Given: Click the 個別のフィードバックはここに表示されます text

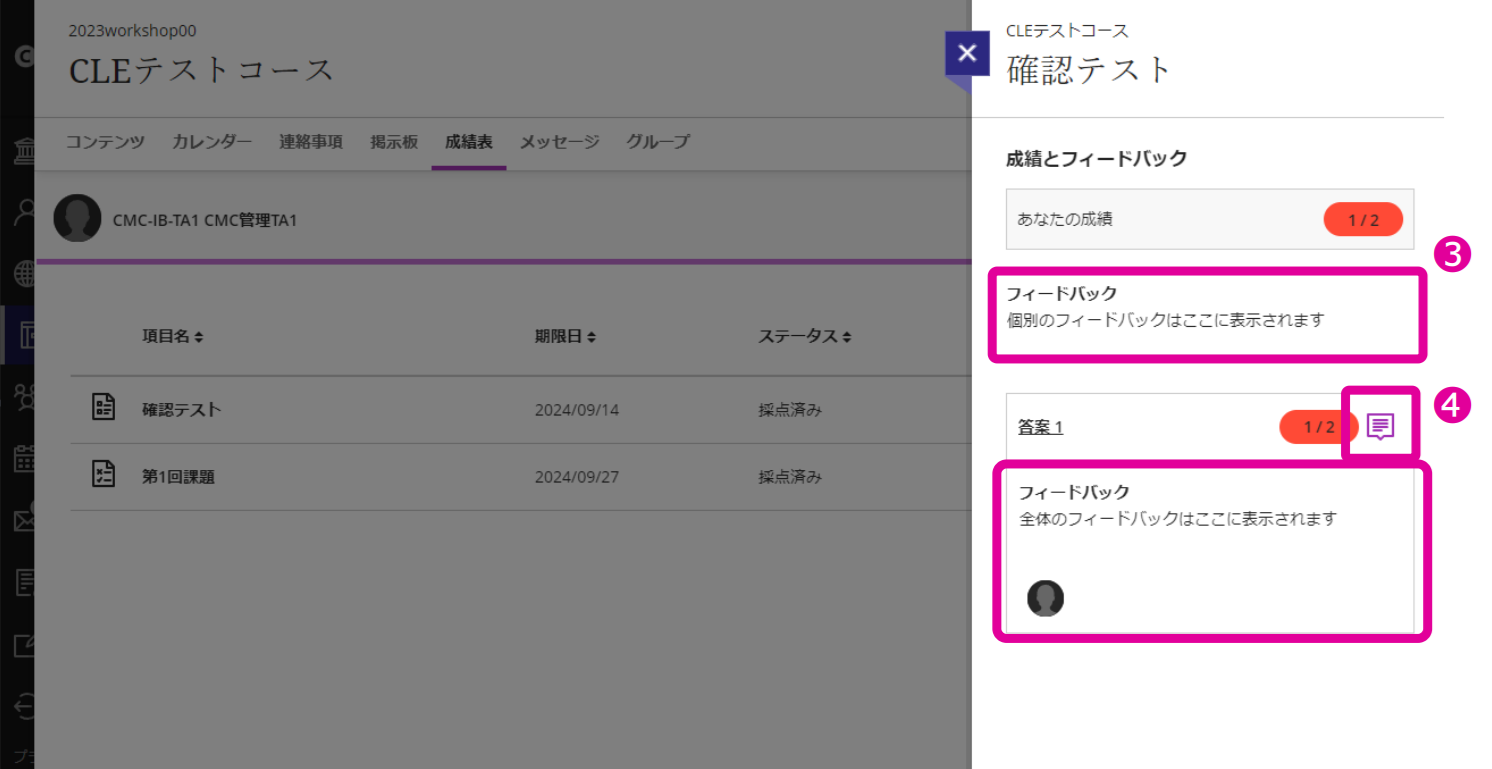Looking at the screenshot, I should (x=1165, y=321).
